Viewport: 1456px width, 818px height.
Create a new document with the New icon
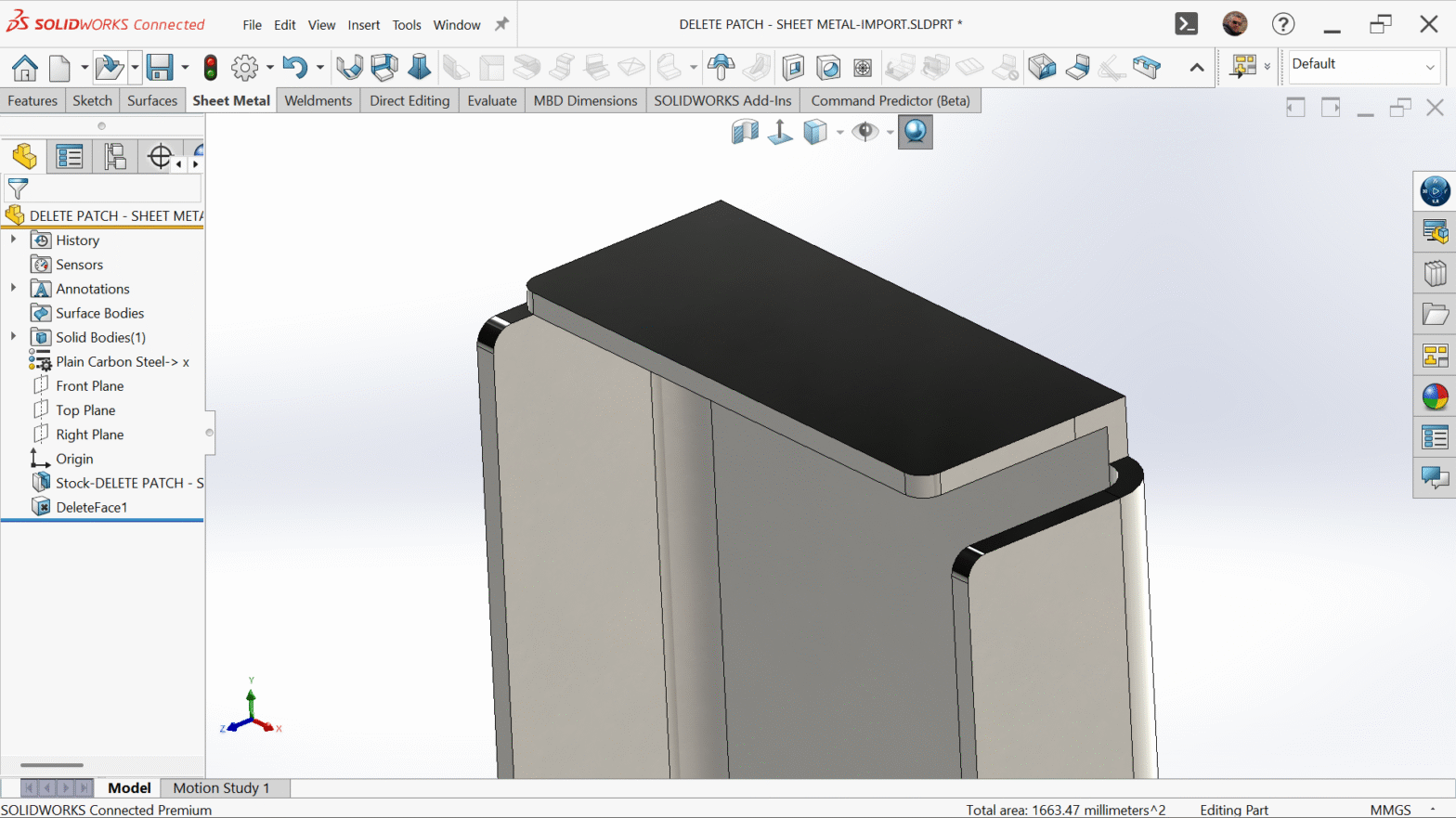59,67
